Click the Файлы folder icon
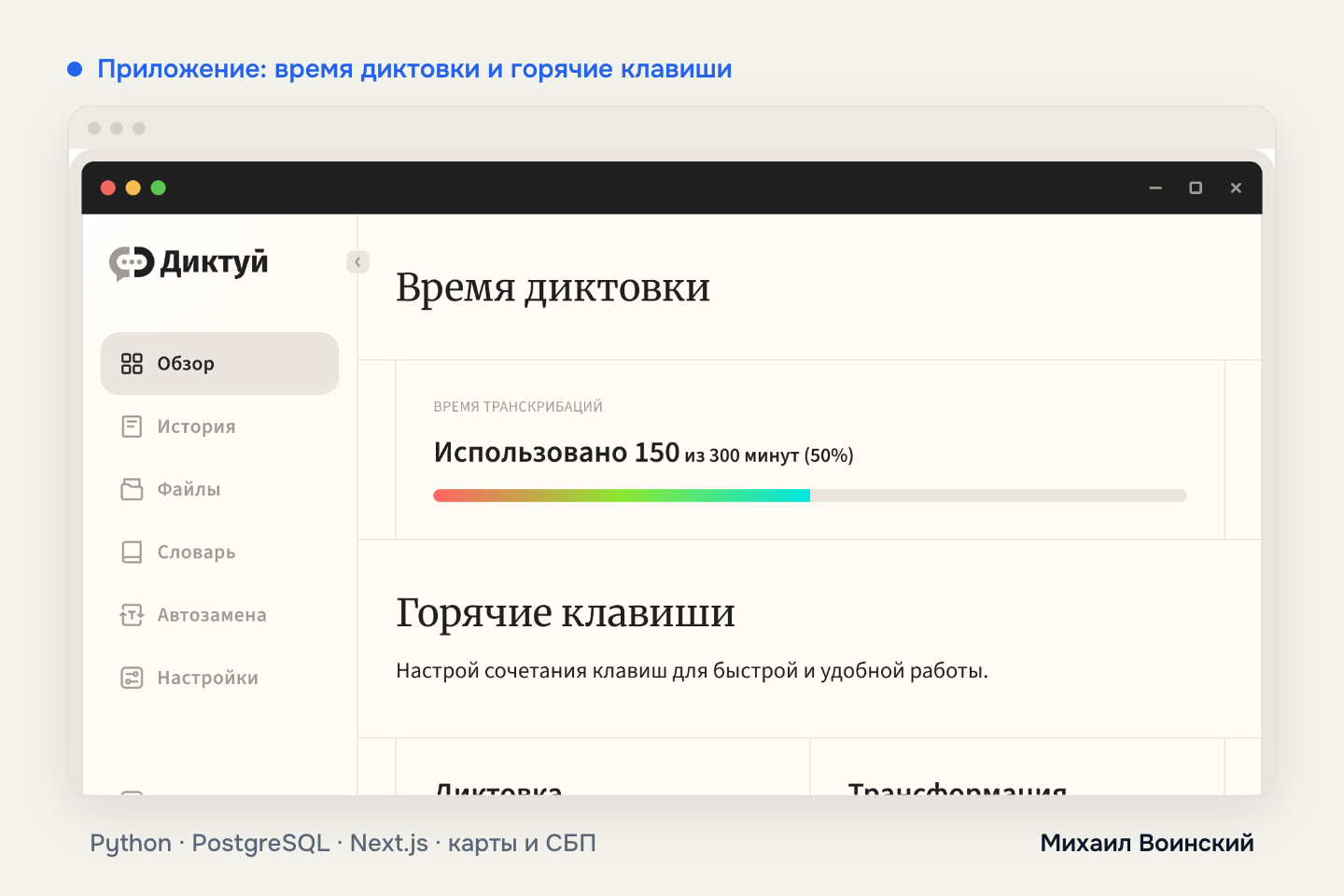This screenshot has width=1344, height=896. [132, 489]
